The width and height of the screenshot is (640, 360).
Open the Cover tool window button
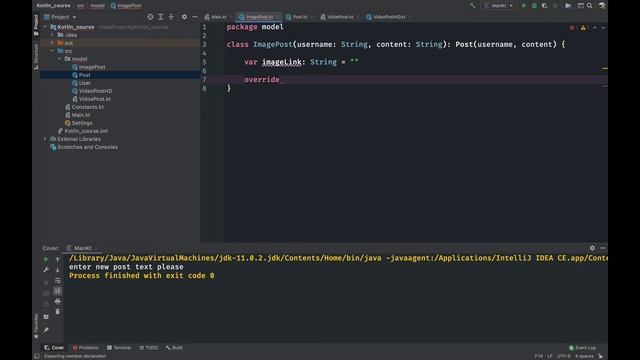pyautogui.click(x=54, y=348)
